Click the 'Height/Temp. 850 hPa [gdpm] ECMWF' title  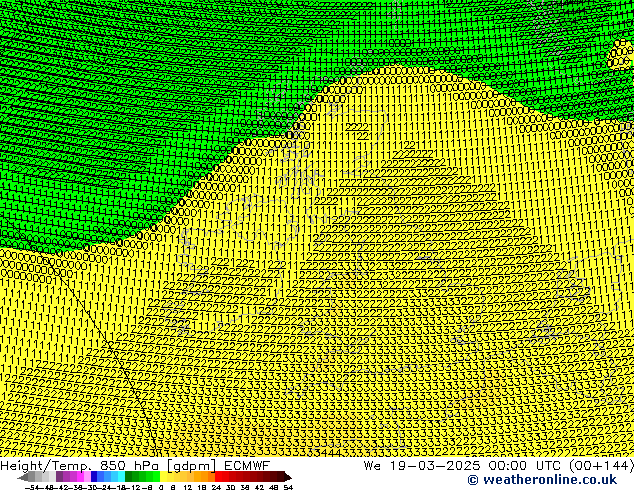pos(135,465)
